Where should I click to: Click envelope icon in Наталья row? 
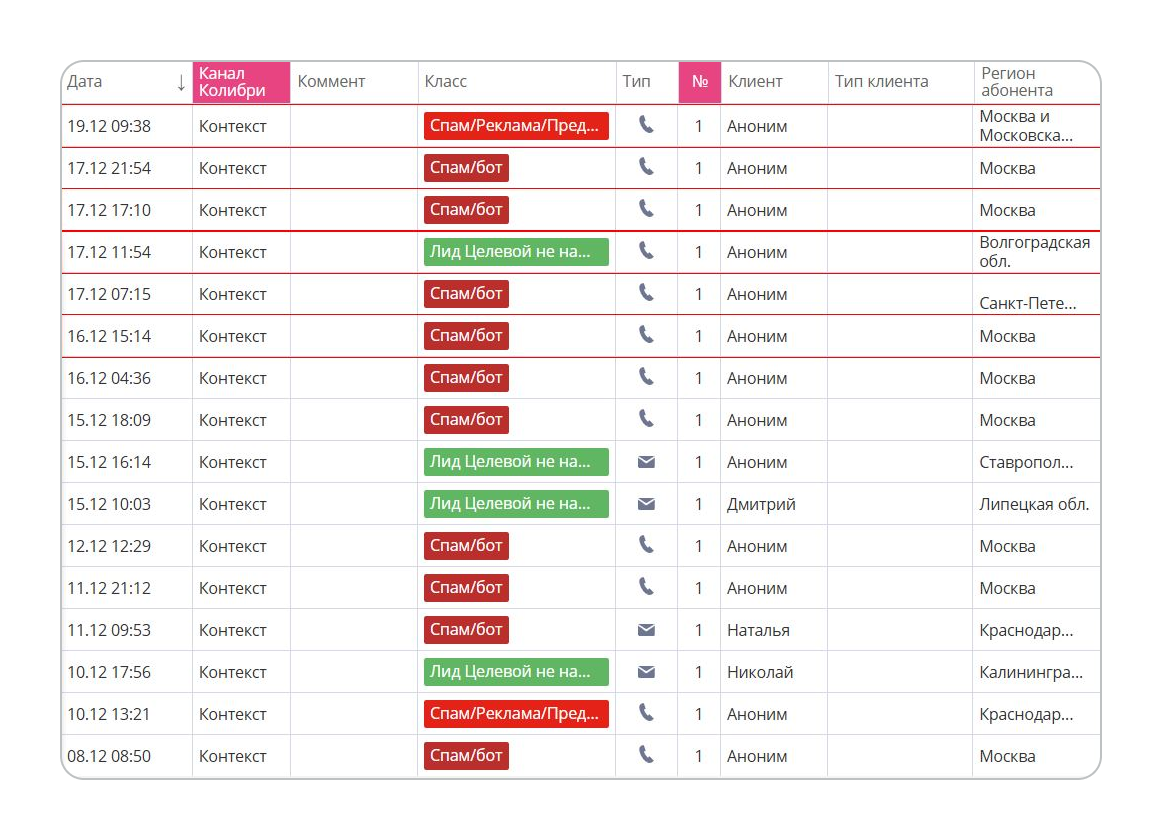(x=646, y=630)
